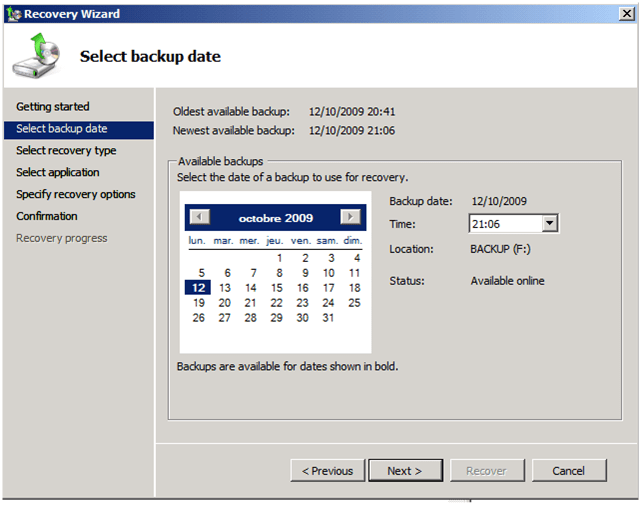
Task: Select October 12 in the calendar
Action: (x=198, y=288)
